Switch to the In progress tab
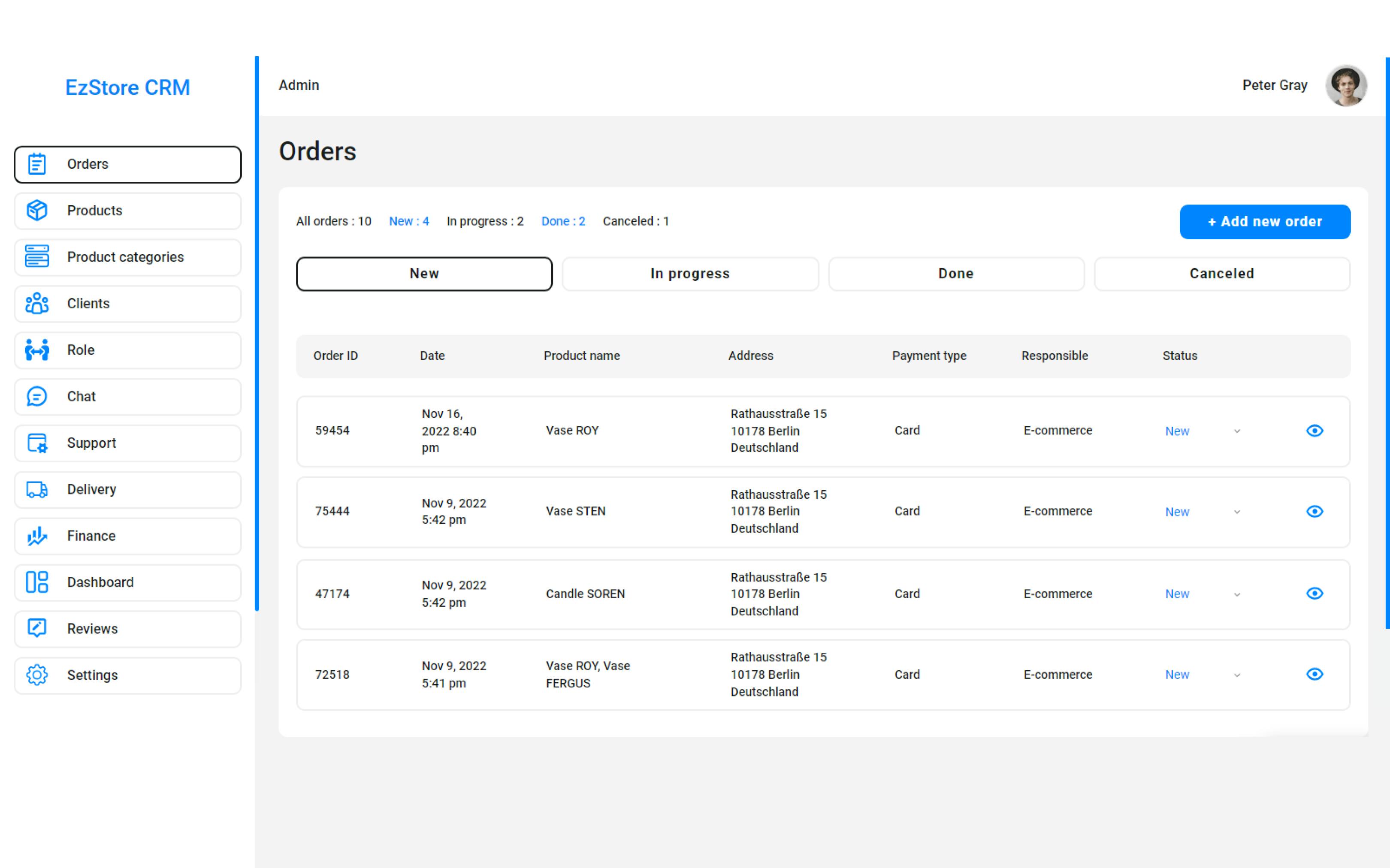The image size is (1390, 868). tap(689, 274)
